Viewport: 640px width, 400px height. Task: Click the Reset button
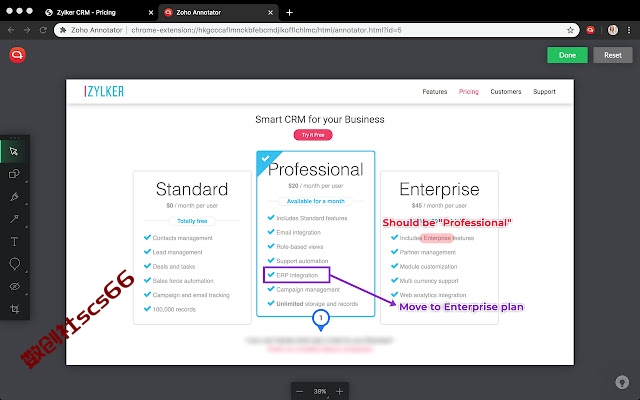(x=613, y=55)
